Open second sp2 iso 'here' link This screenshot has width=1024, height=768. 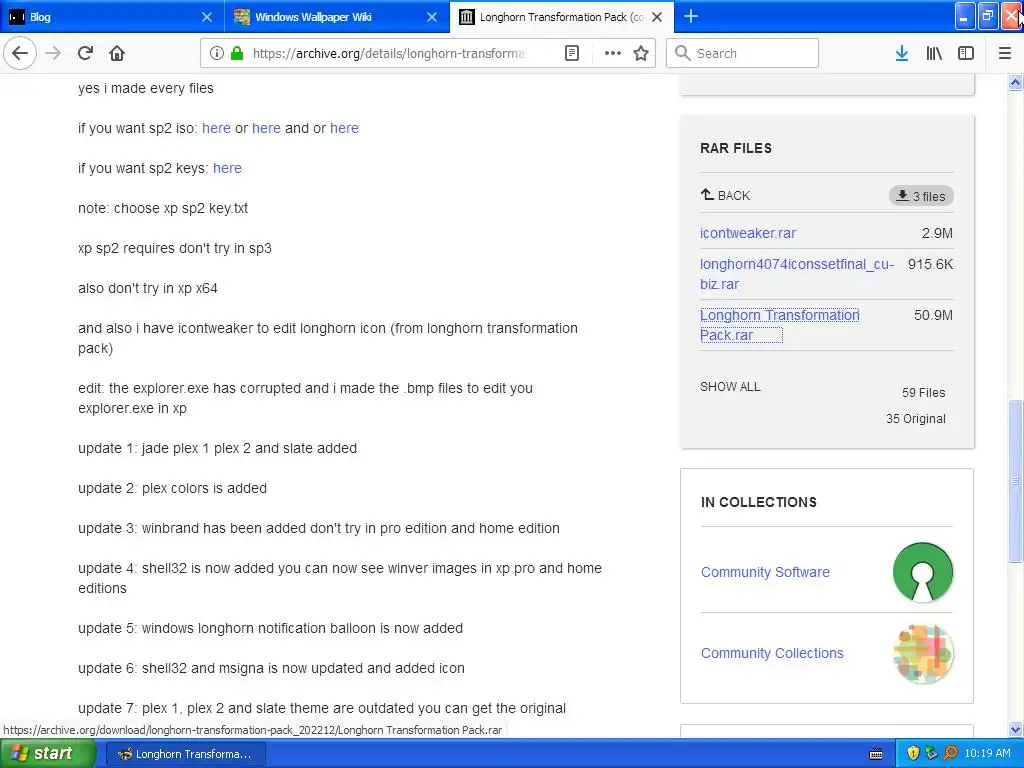pos(266,128)
